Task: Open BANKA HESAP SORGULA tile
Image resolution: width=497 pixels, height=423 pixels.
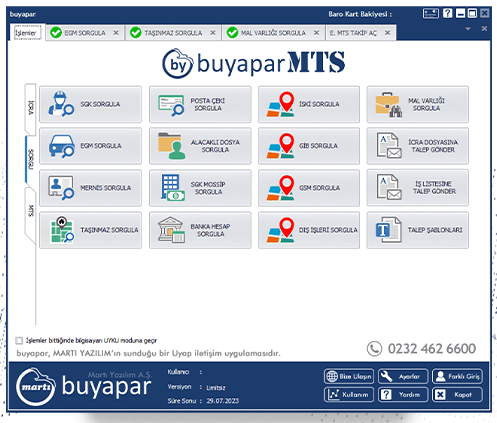Action: coord(200,230)
